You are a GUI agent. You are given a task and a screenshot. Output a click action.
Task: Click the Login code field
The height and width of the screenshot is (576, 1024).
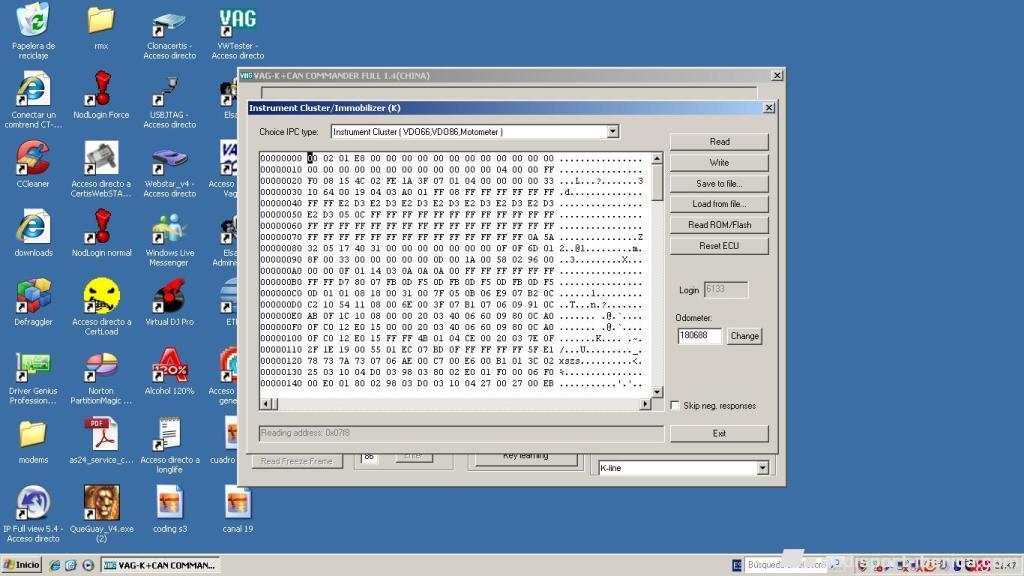[x=726, y=289]
